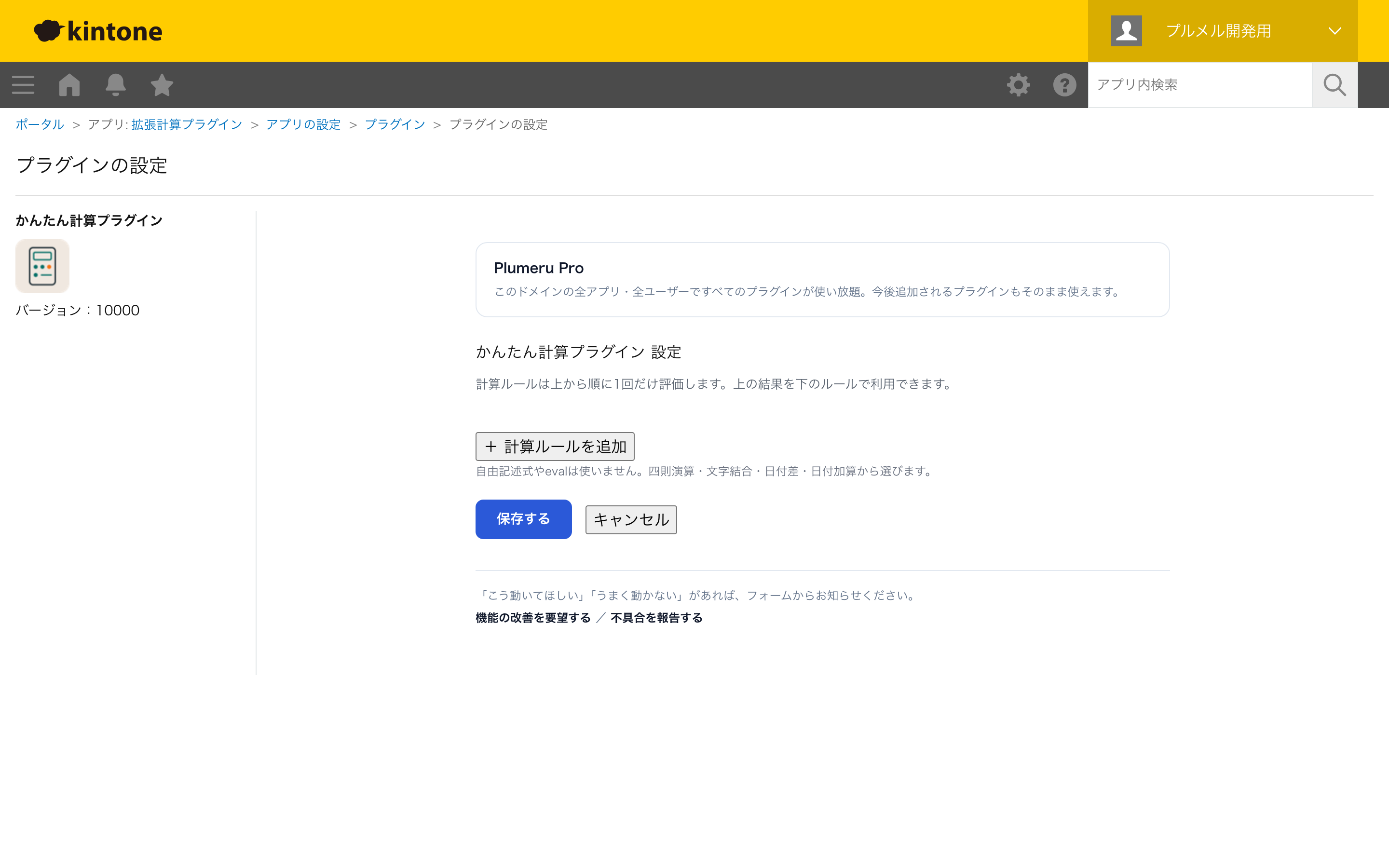The width and height of the screenshot is (1389, 868).
Task: Open 機能の改善を要望する link
Action: [532, 618]
